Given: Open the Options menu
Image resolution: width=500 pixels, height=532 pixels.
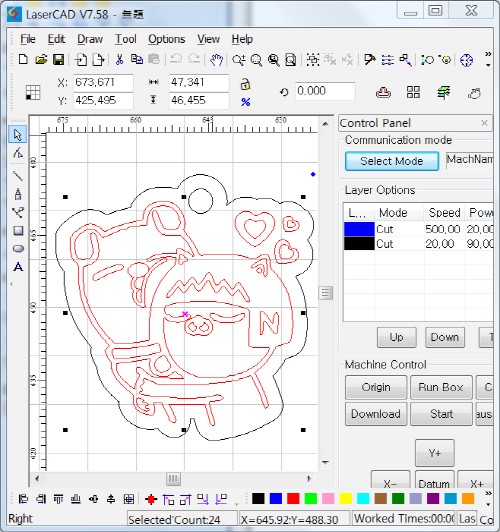Looking at the screenshot, I should (167, 39).
